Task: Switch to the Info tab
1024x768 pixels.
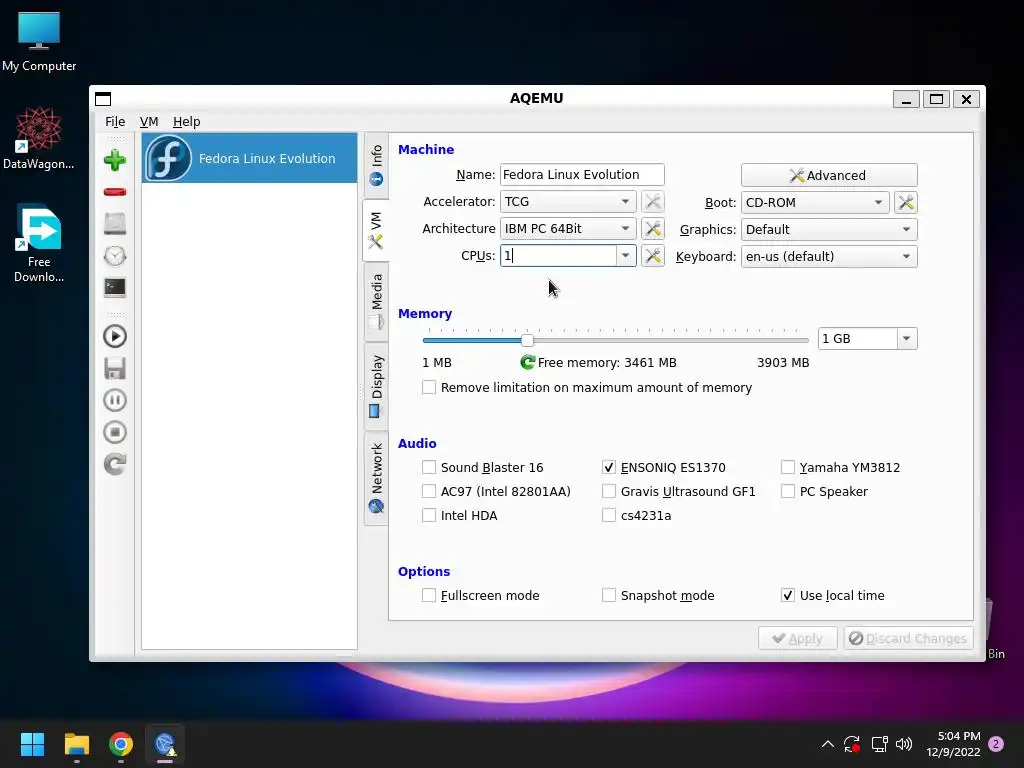Action: tap(376, 165)
